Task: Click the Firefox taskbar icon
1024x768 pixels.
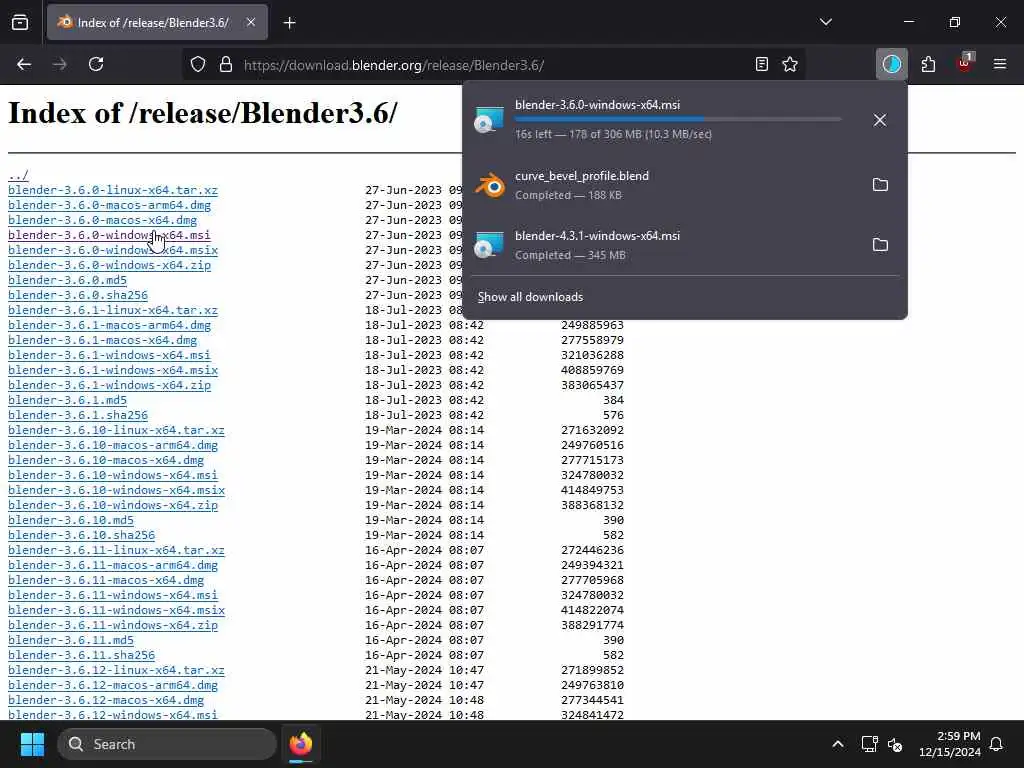Action: (x=301, y=744)
